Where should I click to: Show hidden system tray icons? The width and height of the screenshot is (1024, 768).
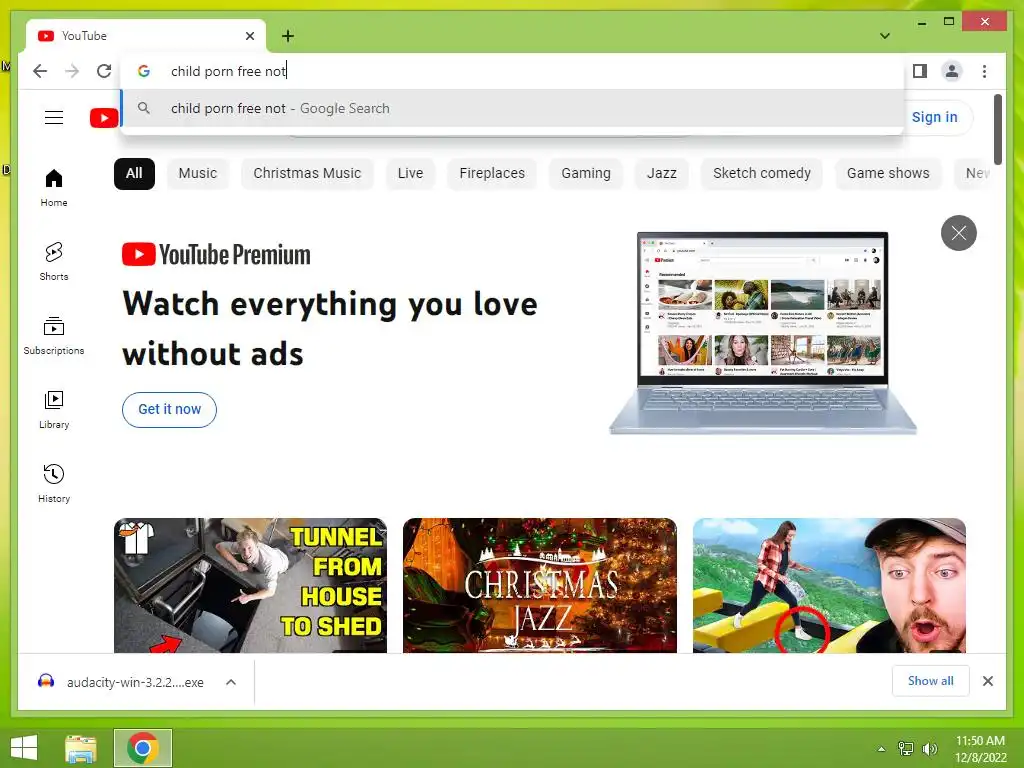tap(881, 749)
